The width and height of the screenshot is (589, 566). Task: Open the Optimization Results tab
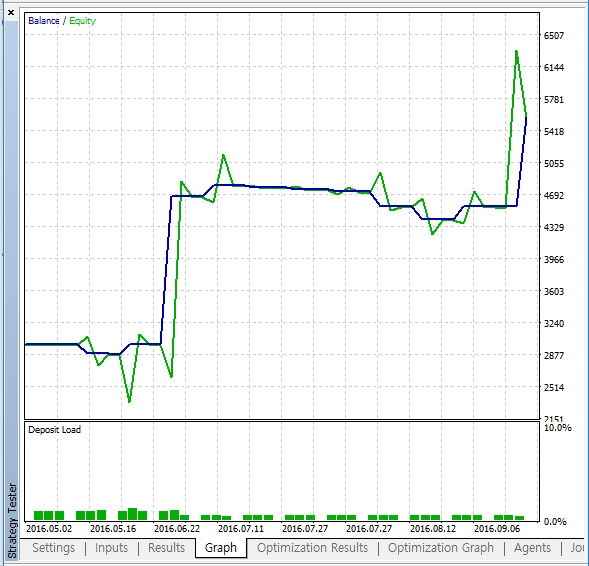pos(312,548)
